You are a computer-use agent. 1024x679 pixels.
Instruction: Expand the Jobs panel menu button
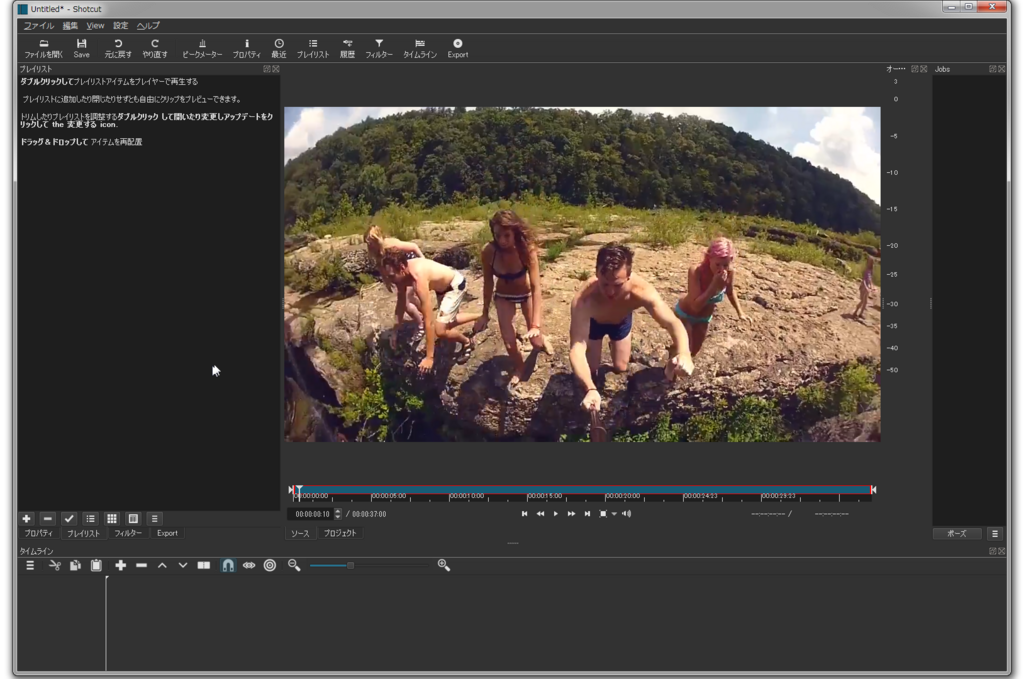point(994,533)
